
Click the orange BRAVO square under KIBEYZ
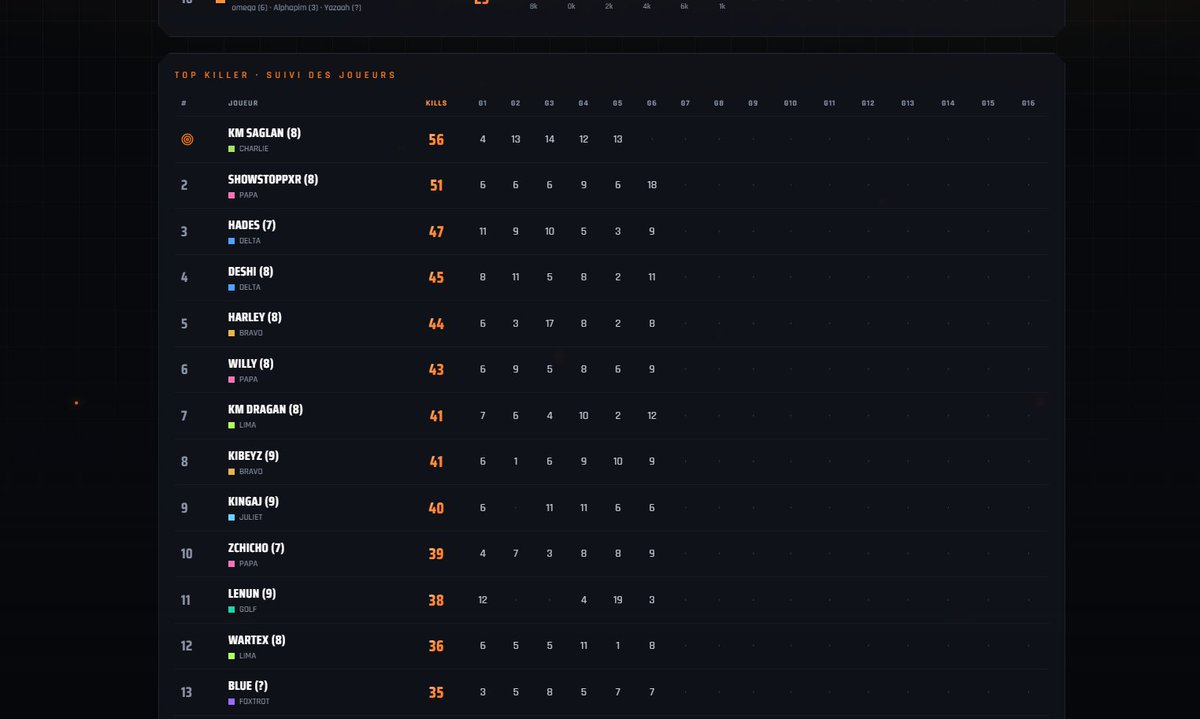[x=231, y=471]
